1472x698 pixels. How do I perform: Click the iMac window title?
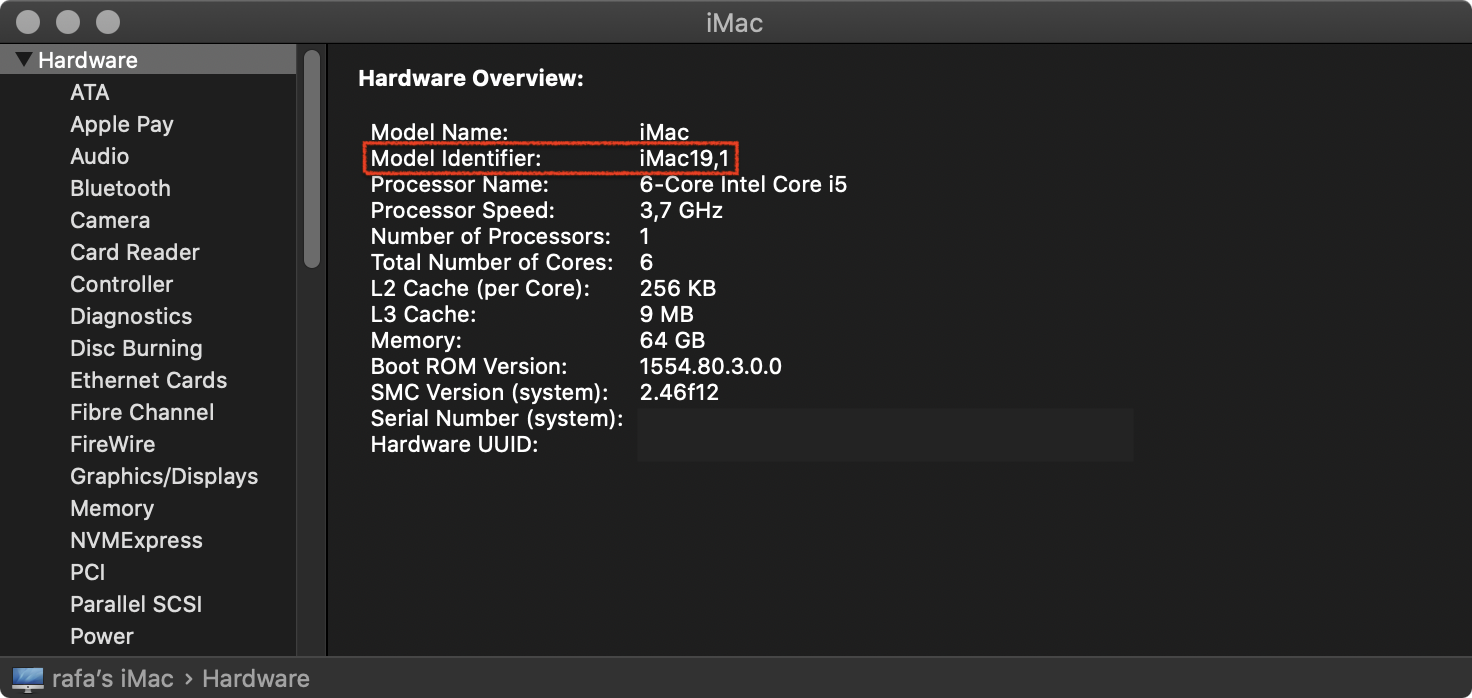click(x=735, y=22)
